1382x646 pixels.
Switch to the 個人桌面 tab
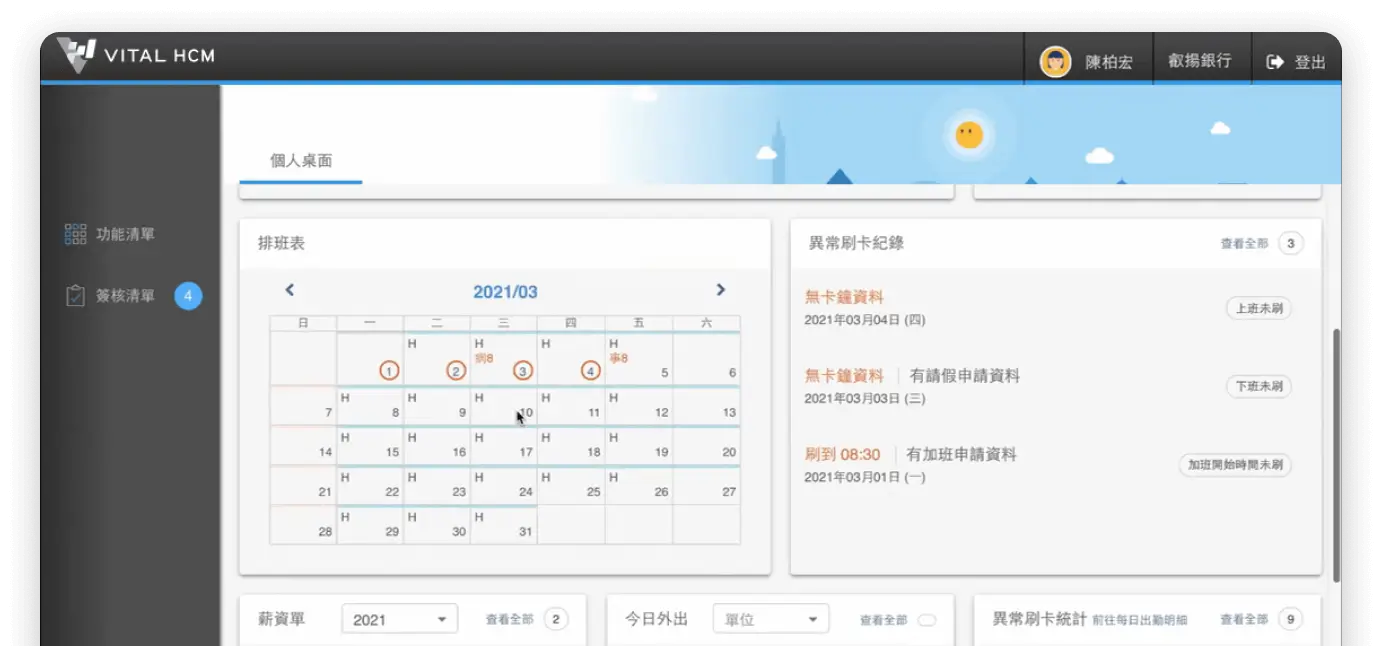point(301,160)
